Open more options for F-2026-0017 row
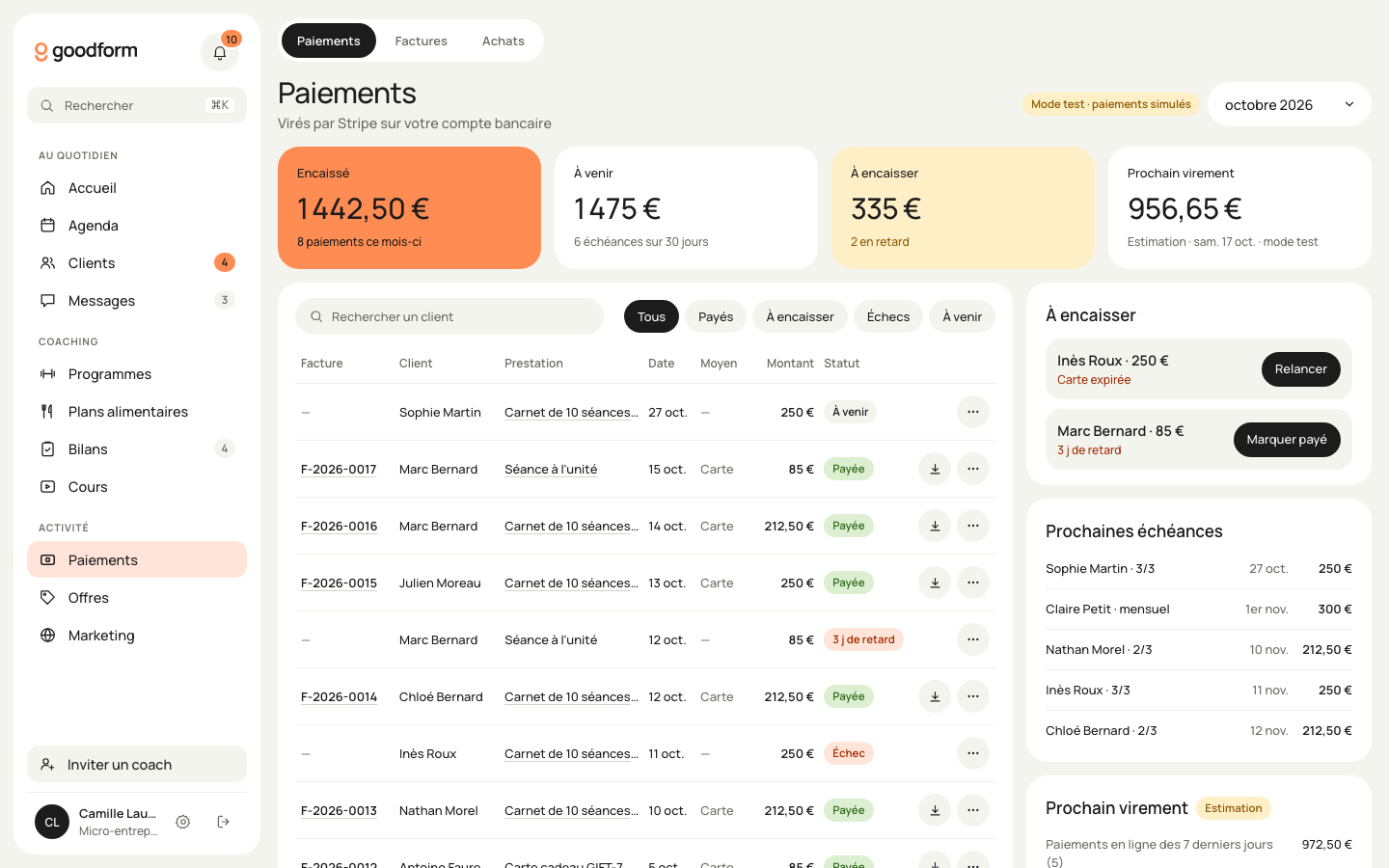 pos(973,469)
